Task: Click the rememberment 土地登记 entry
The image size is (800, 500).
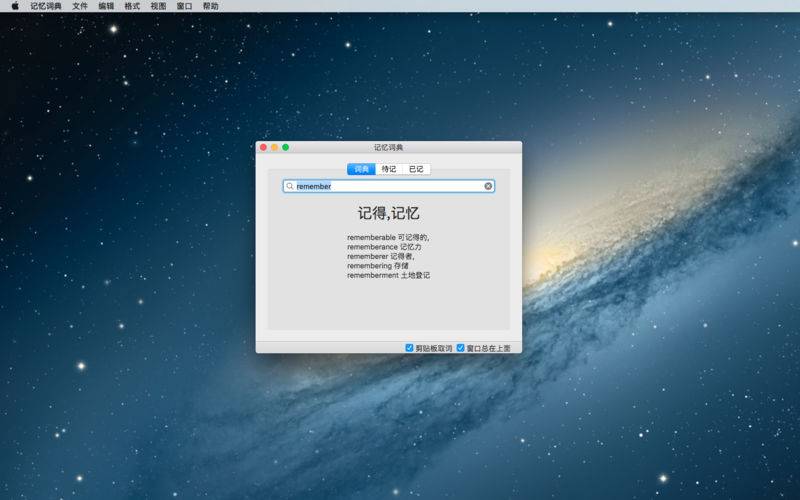Action: (388, 276)
